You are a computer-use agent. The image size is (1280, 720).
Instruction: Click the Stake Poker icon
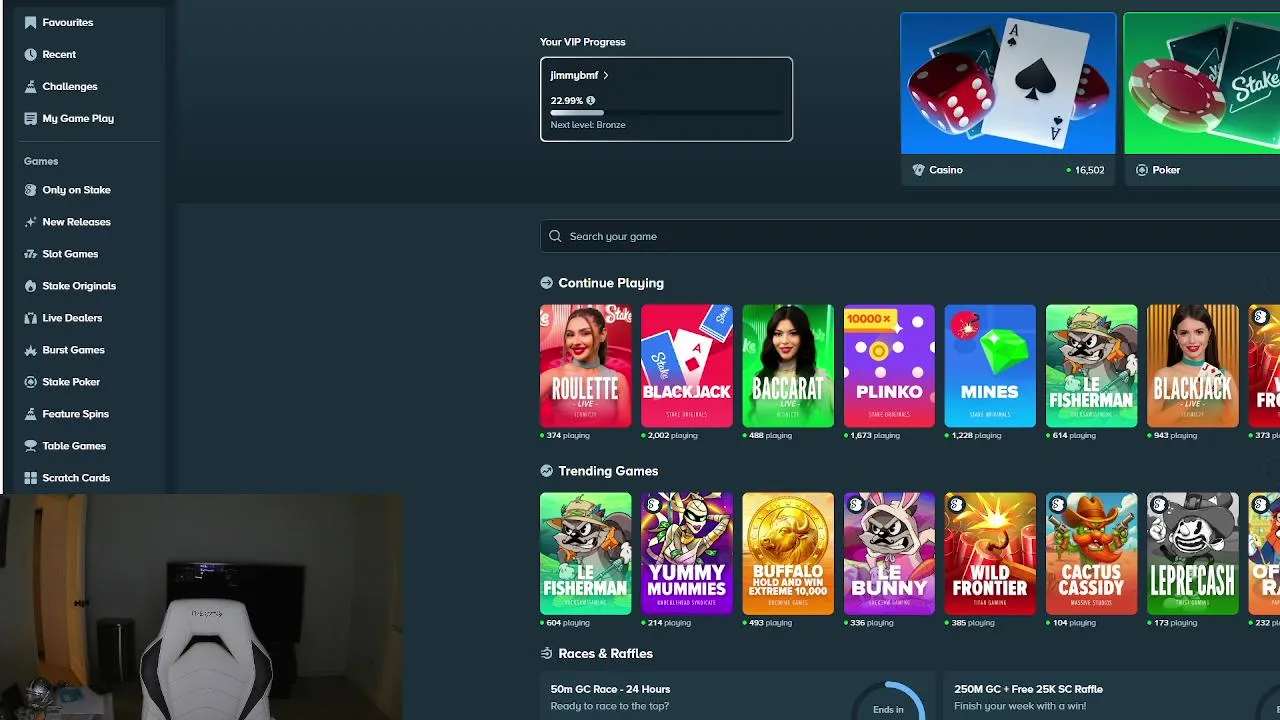(30, 382)
